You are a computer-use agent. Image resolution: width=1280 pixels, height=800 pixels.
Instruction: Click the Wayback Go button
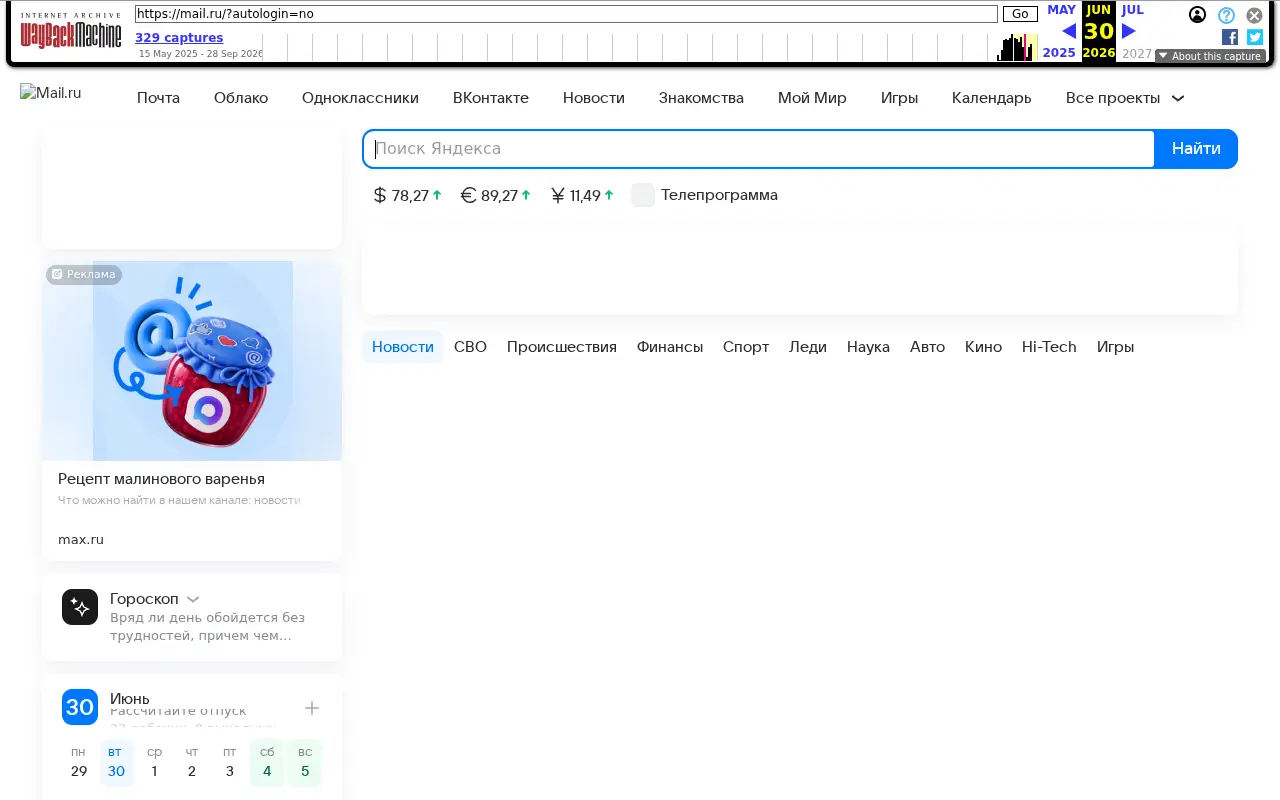click(1020, 14)
